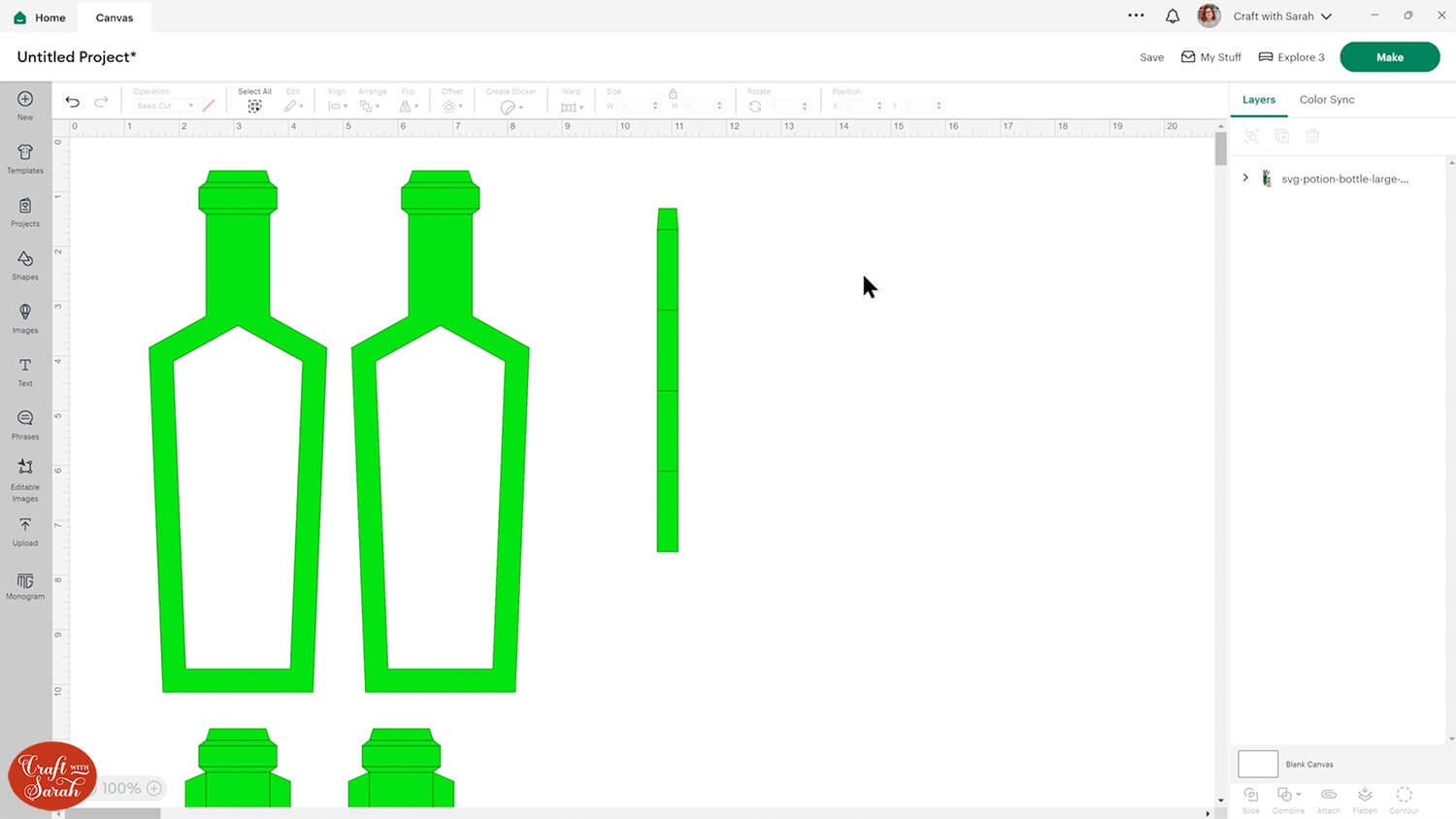This screenshot has height=819, width=1456.
Task: Open the Edit dropdown in toolbar
Action: (x=293, y=106)
